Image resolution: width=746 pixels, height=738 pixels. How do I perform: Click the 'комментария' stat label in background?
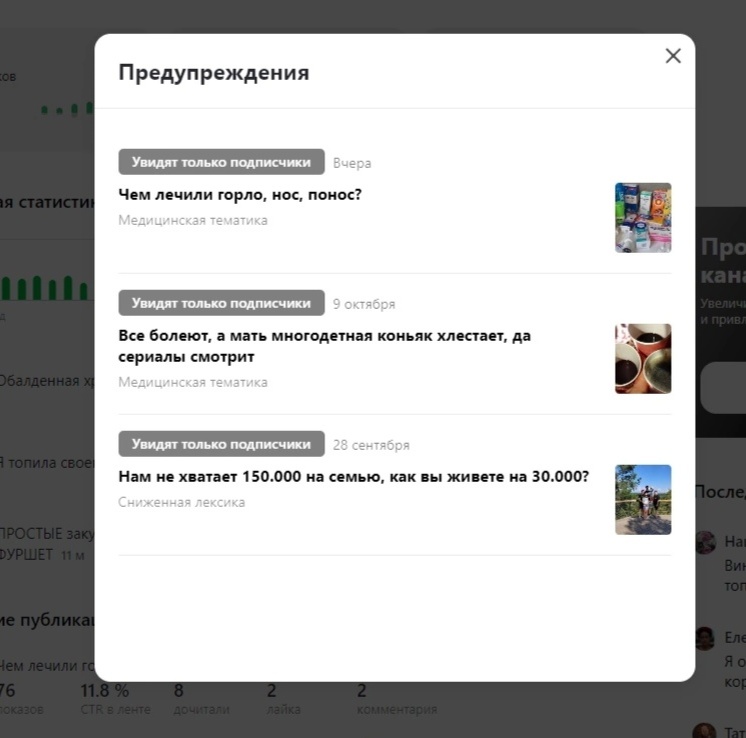pyautogui.click(x=397, y=709)
